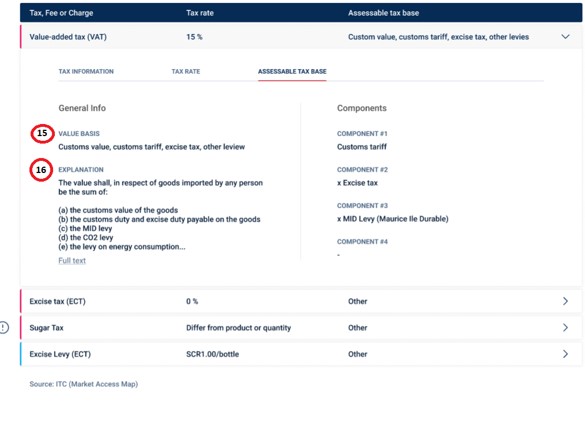The width and height of the screenshot is (585, 426).
Task: Click the Value-added tax (VAT) row title
Action: click(x=68, y=37)
